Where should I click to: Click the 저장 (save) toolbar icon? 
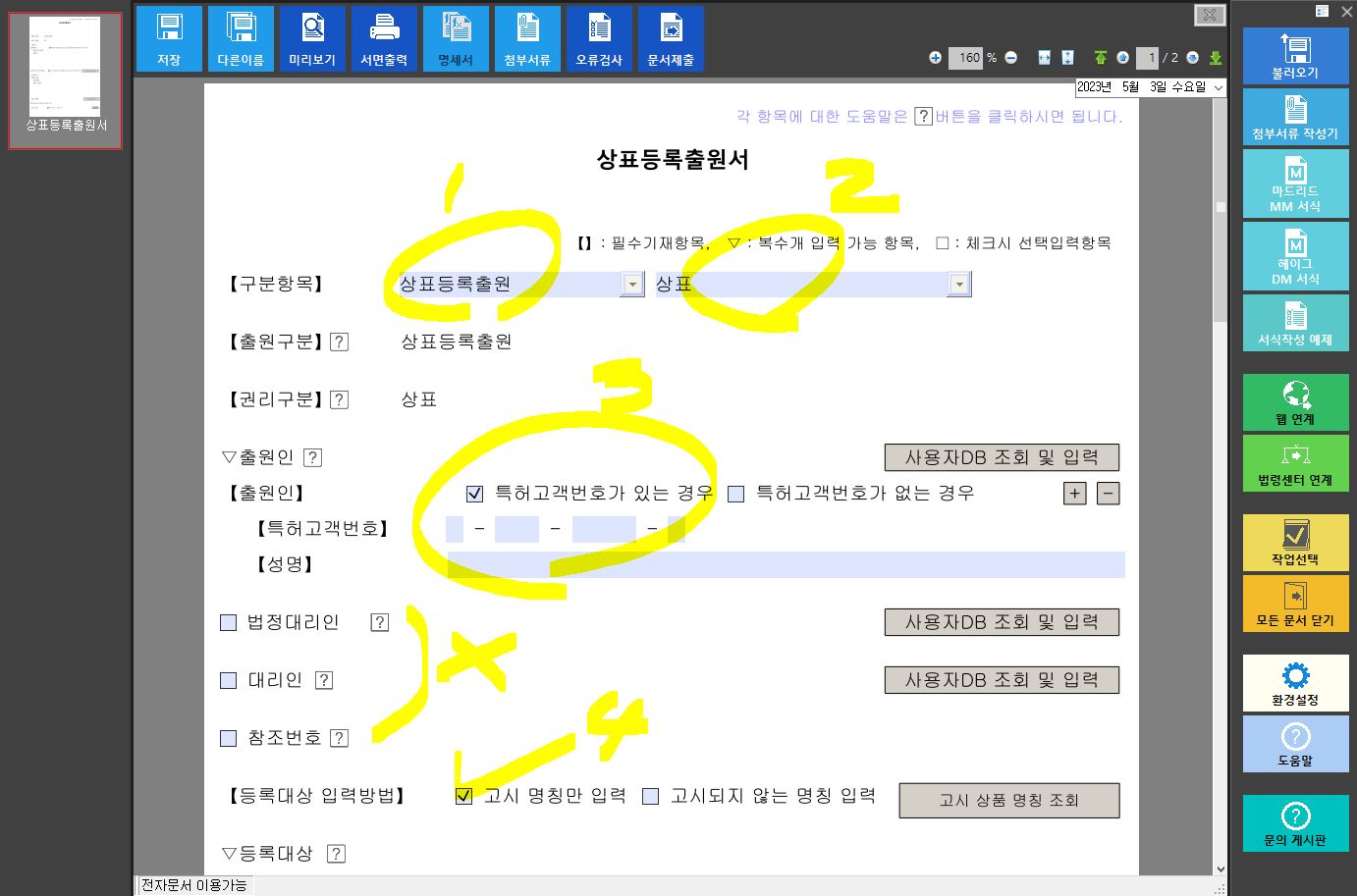tap(169, 38)
